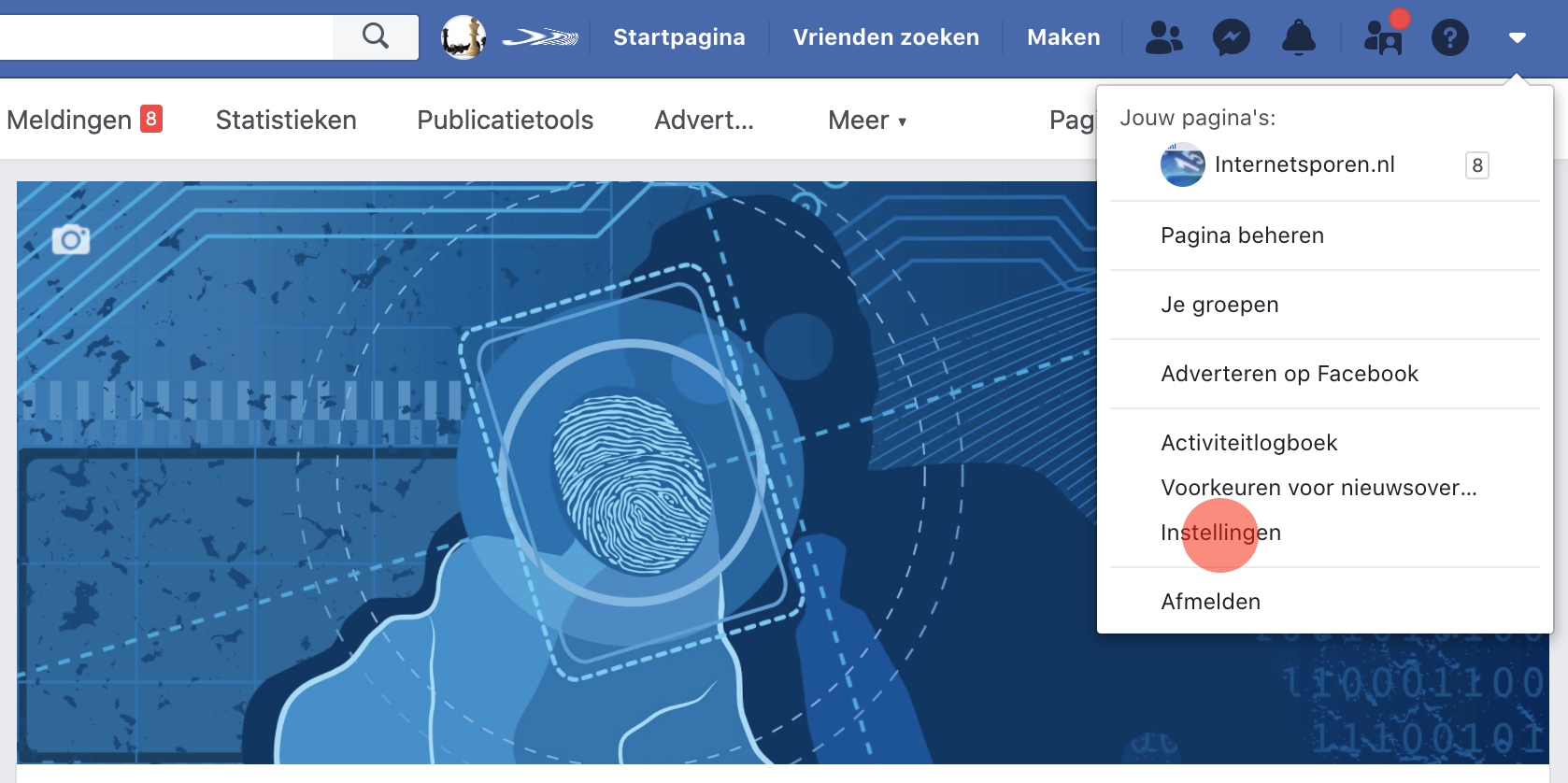This screenshot has width=1568, height=783.
Task: Open the icon with the red notification dot
Action: pos(1383,37)
